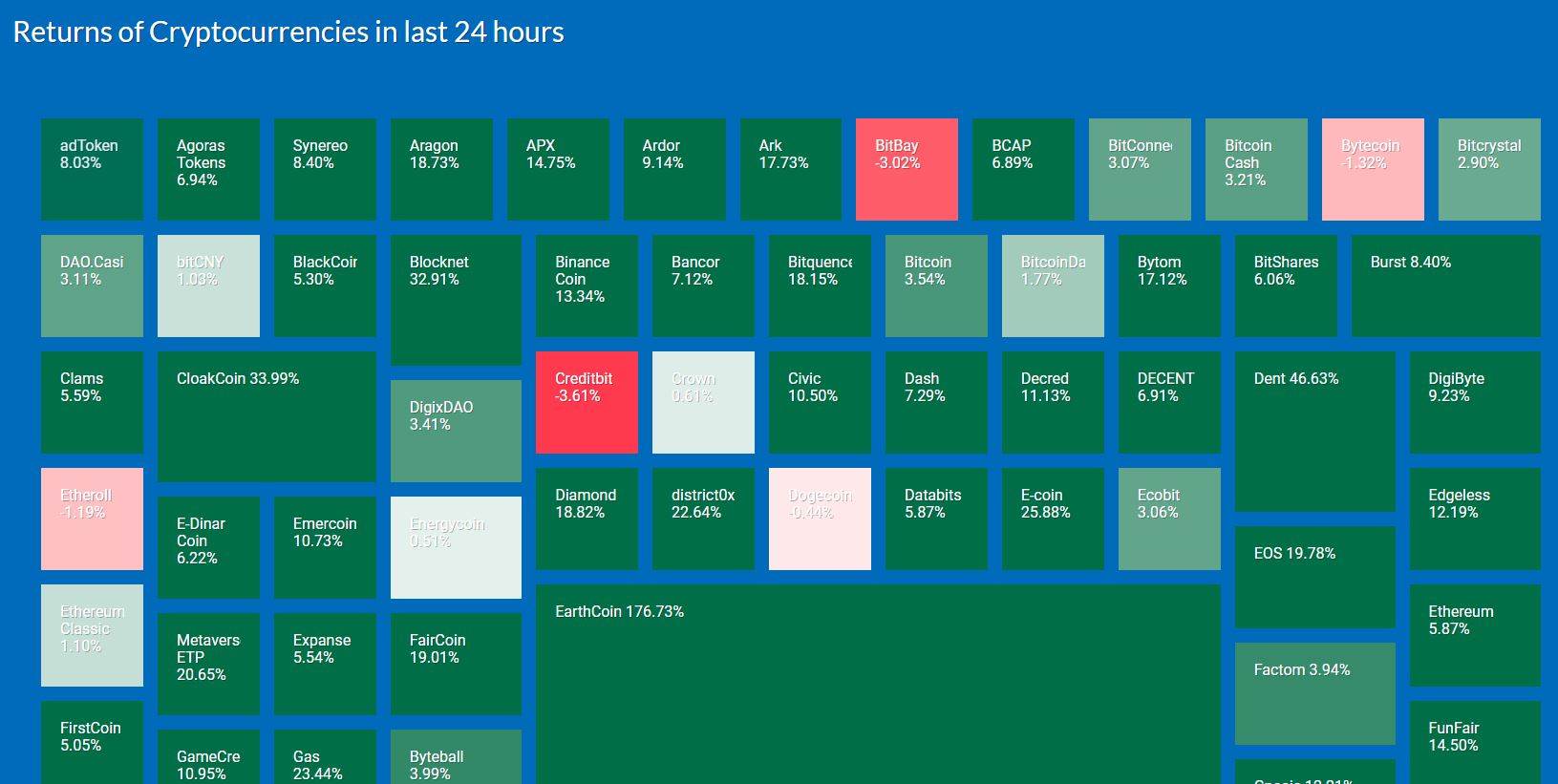Select the Binance Coin 13.34% tile
1558x784 pixels.
coord(587,286)
